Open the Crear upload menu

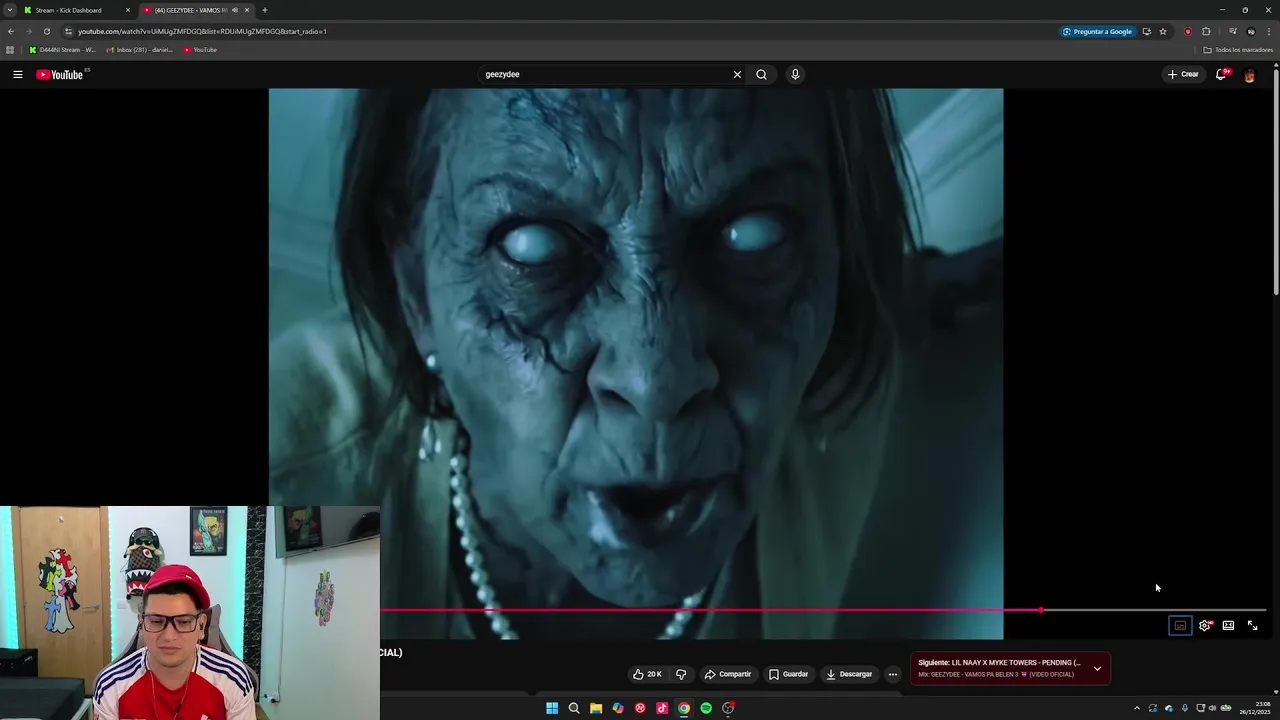(x=1183, y=74)
